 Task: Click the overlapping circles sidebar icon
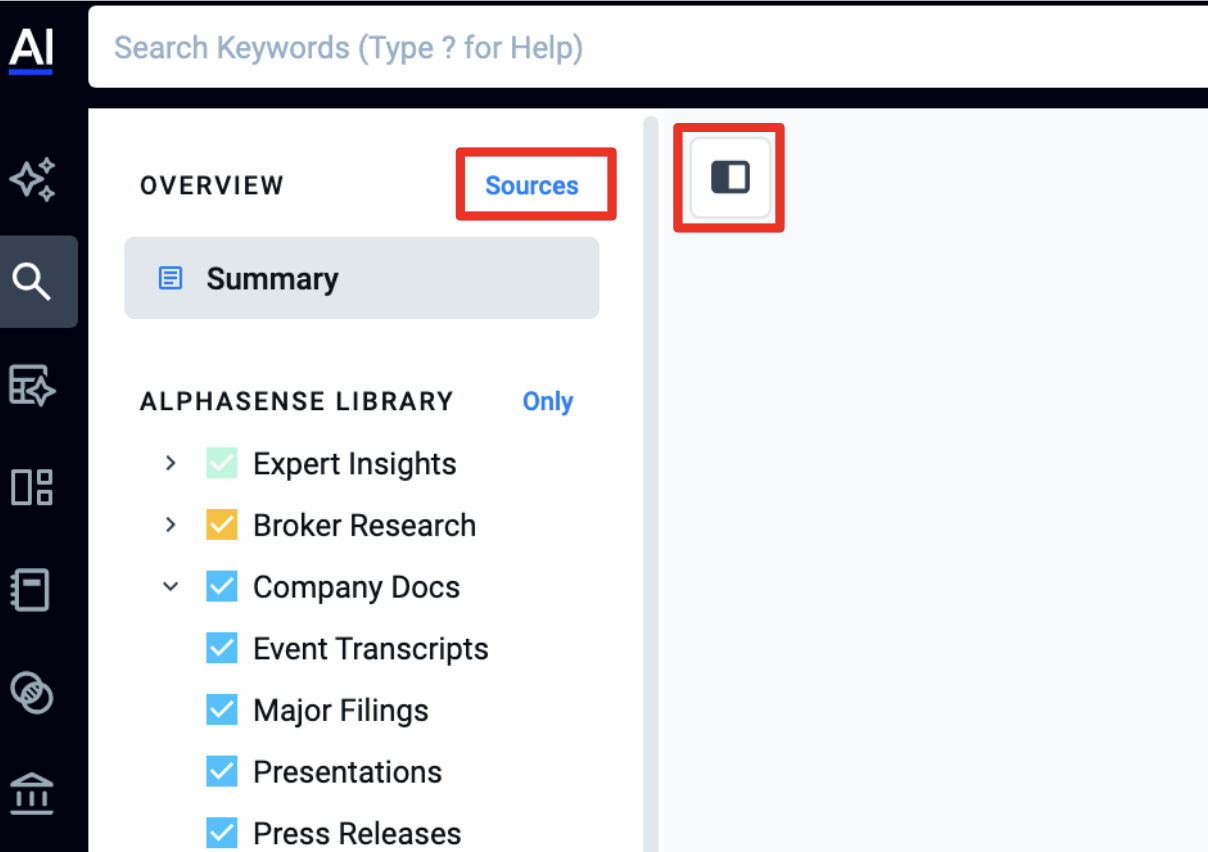[x=32, y=692]
